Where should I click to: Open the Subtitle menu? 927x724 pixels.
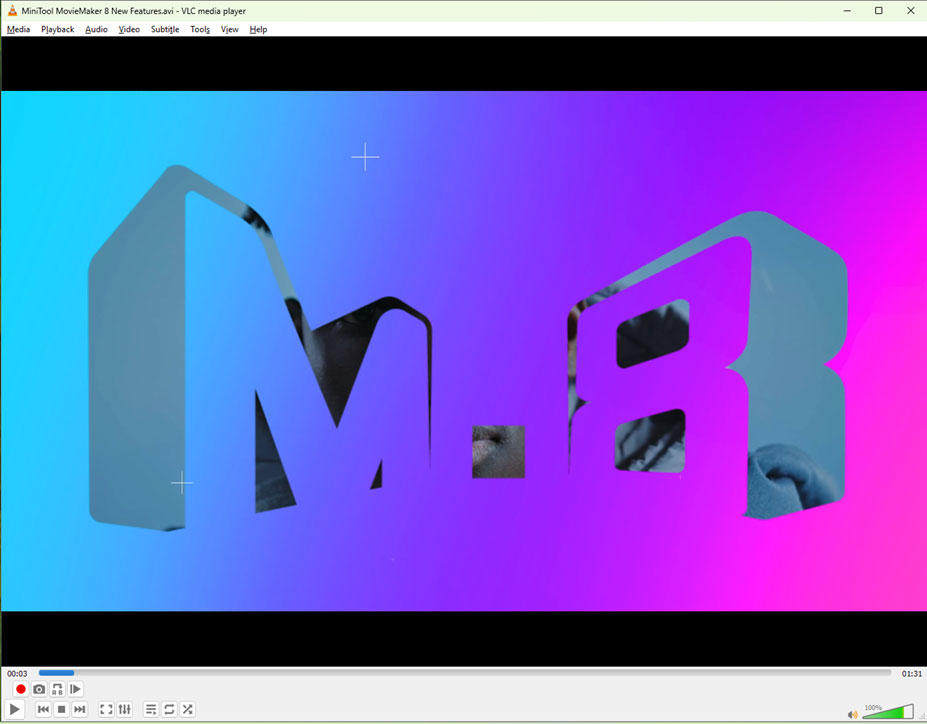(x=165, y=29)
